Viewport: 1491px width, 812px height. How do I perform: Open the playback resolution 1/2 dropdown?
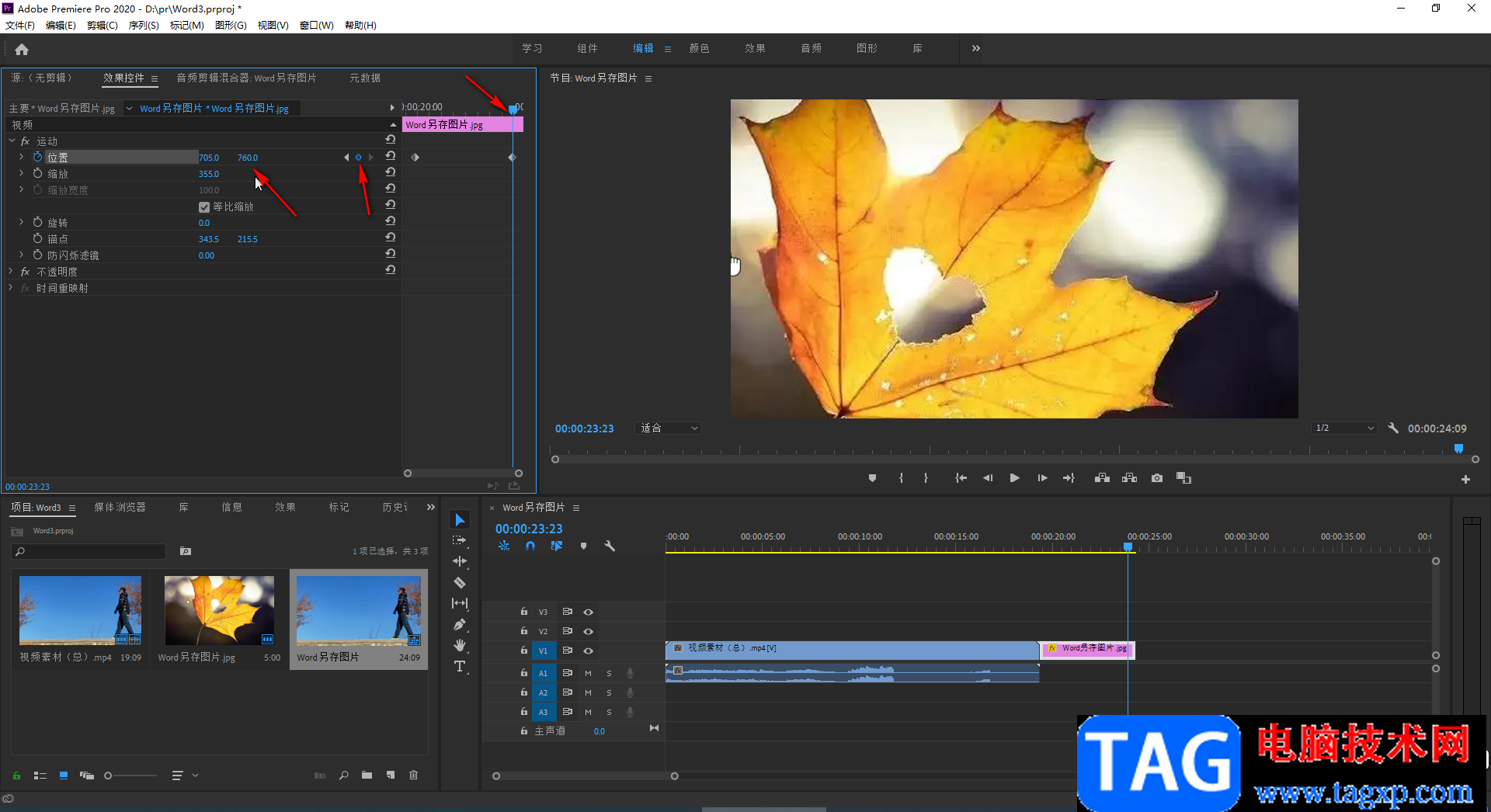coord(1345,429)
